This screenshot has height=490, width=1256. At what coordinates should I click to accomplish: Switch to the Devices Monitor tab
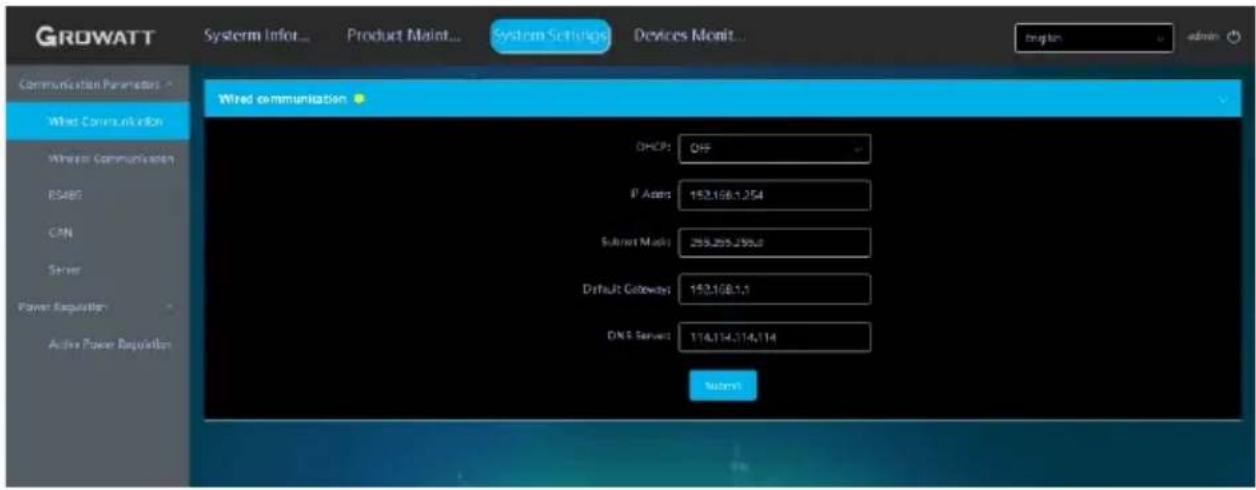tap(689, 36)
